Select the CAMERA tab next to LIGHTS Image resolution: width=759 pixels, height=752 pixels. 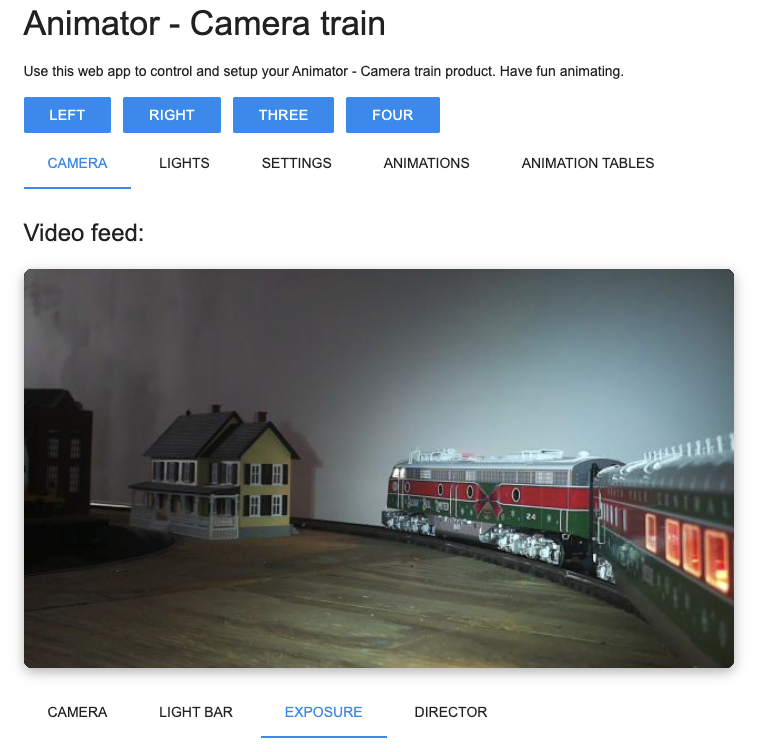click(77, 163)
